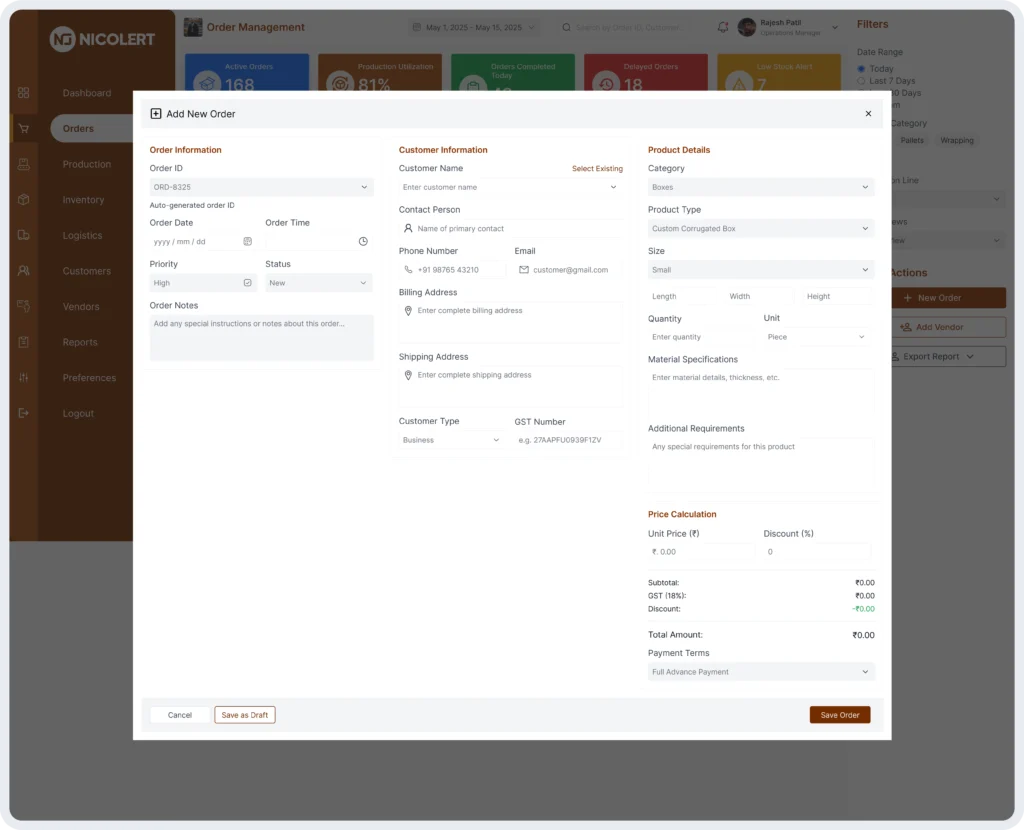1024x830 pixels.
Task: Click the red Delayed Orders card
Action: (645, 73)
